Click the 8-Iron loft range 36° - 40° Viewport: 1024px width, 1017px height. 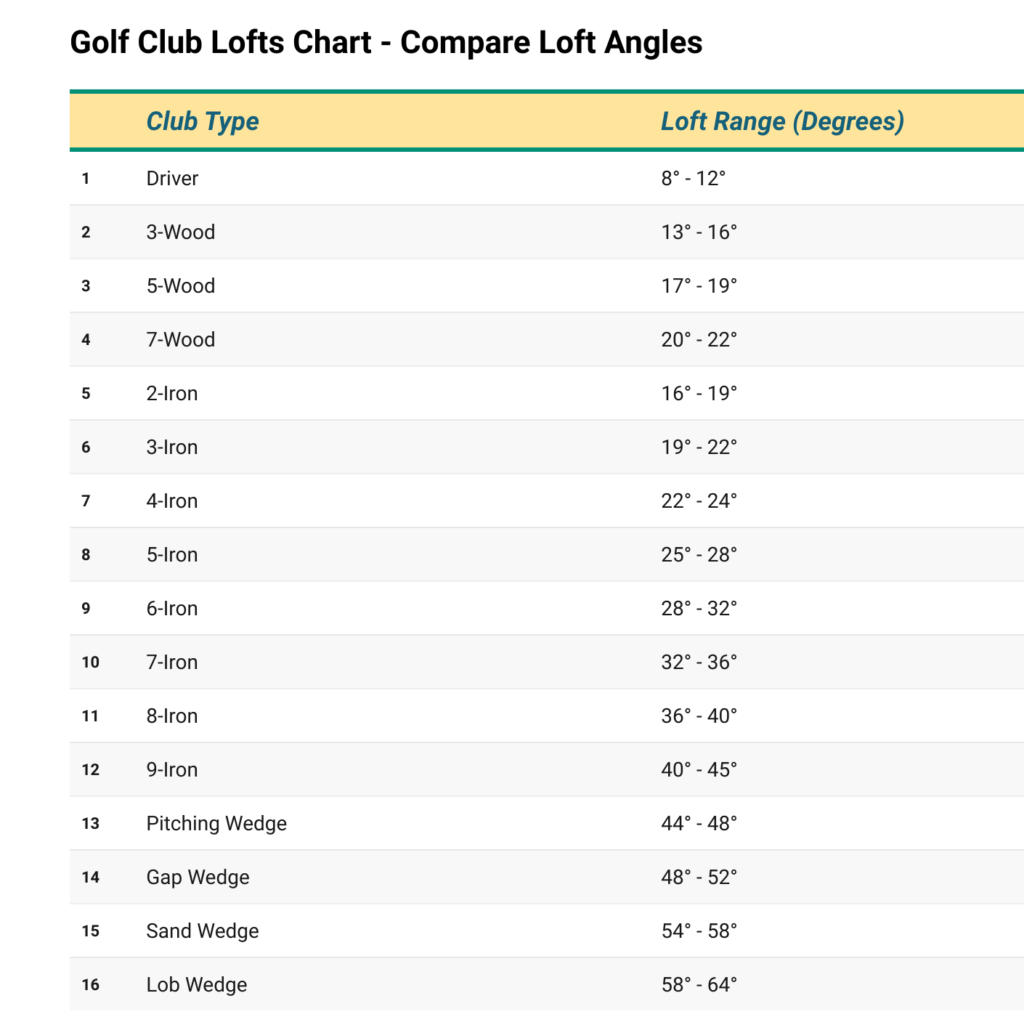tap(698, 717)
